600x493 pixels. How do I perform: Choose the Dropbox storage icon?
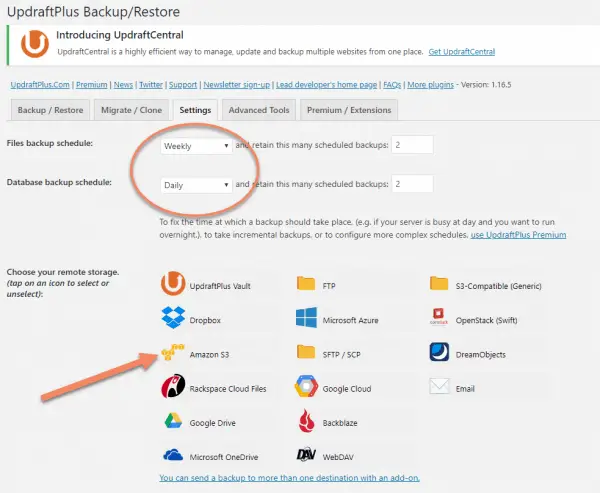[x=173, y=318]
